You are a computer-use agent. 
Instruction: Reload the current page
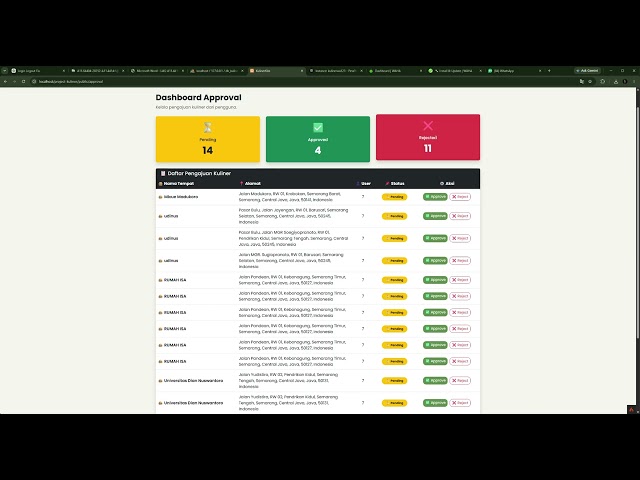coord(24,82)
